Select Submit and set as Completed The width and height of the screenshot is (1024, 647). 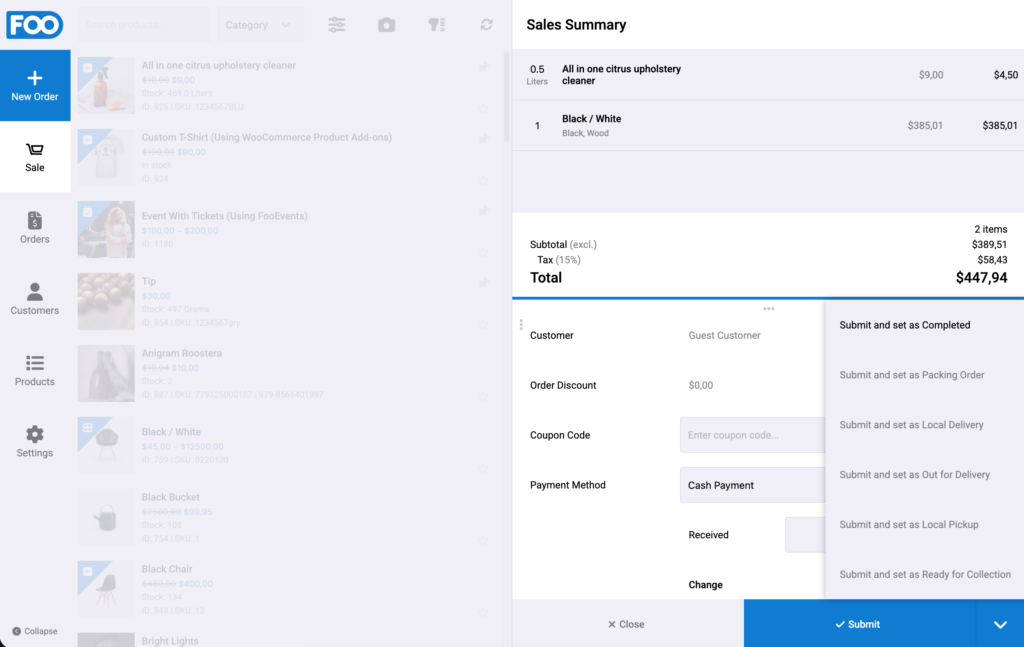coord(904,325)
